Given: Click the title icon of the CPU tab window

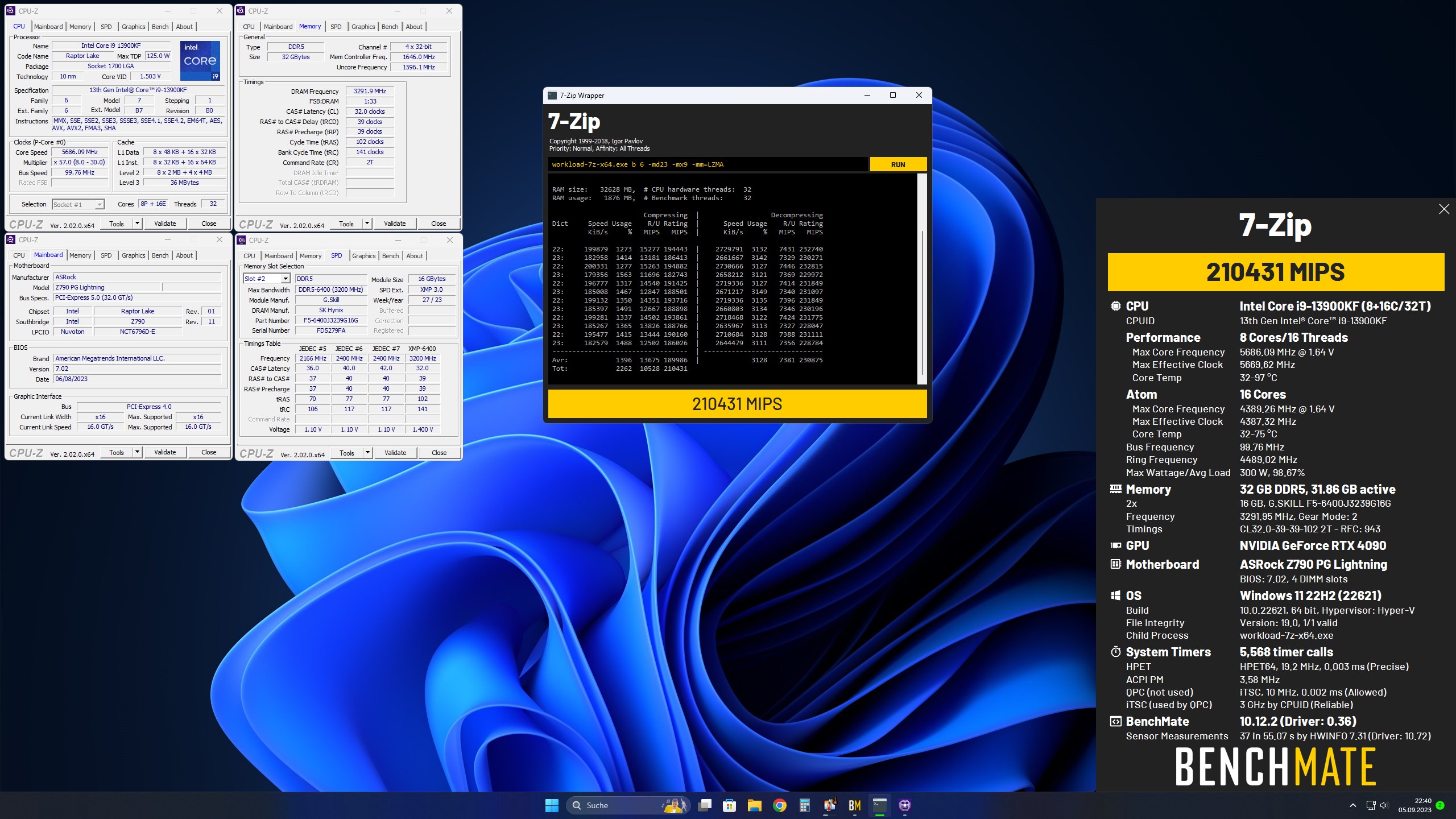Looking at the screenshot, I should pos(11,11).
